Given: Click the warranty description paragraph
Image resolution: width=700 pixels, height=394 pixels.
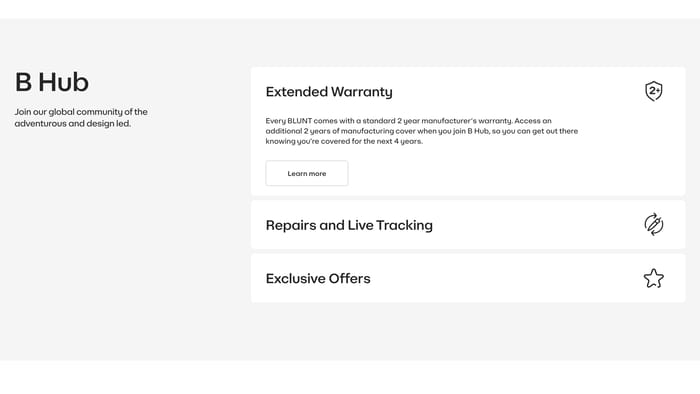Looking at the screenshot, I should pyautogui.click(x=421, y=131).
